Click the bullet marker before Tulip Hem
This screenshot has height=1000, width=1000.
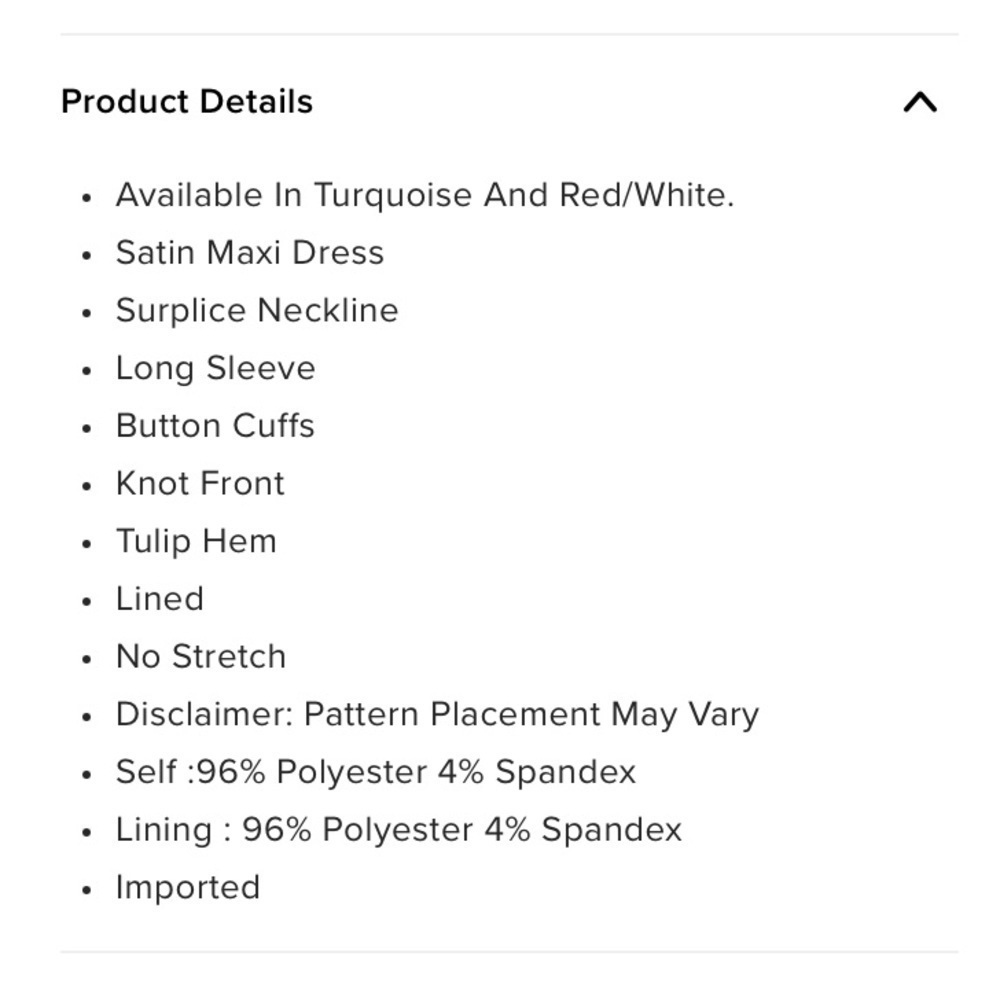pos(87,544)
